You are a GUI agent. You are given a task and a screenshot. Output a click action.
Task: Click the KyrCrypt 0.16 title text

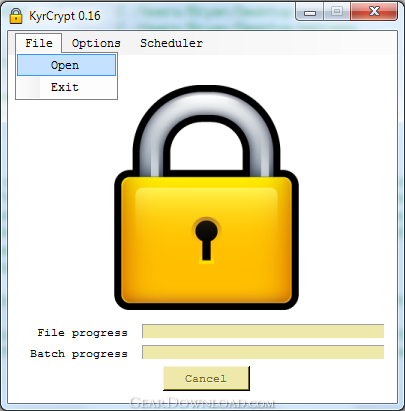pyautogui.click(x=65, y=16)
